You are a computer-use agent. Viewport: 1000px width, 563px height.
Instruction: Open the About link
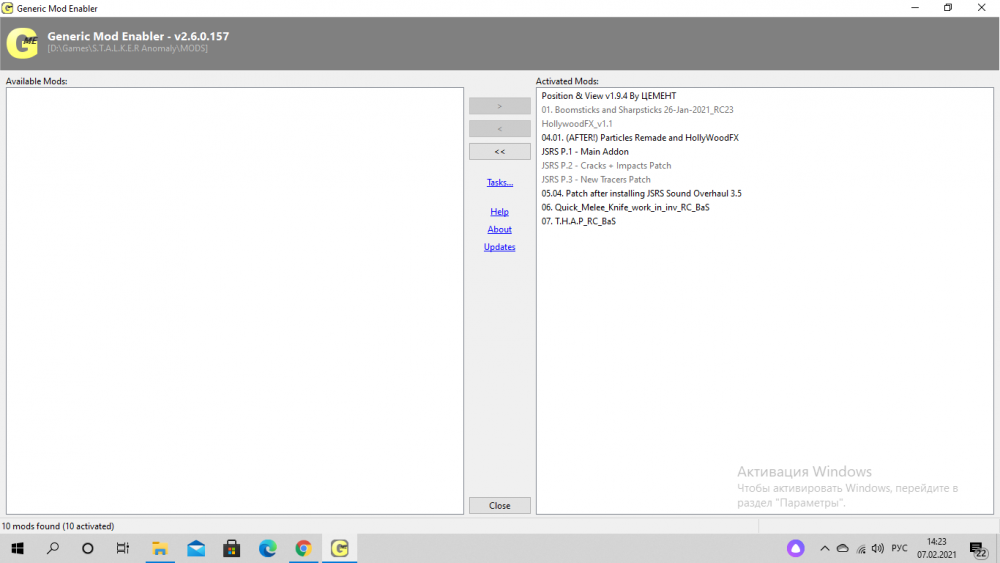[x=499, y=230]
